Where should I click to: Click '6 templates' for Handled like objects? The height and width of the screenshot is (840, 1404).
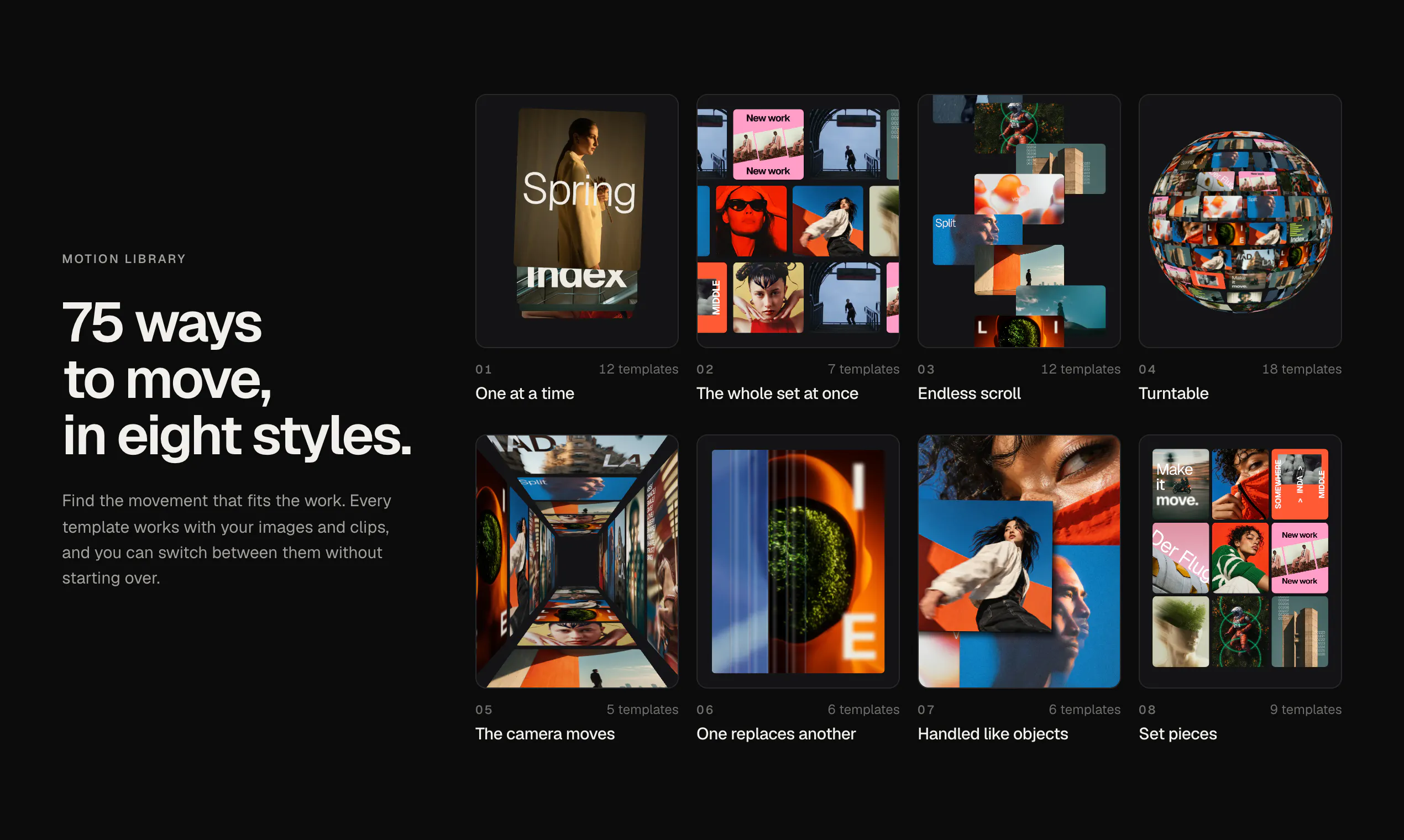tap(1085, 709)
